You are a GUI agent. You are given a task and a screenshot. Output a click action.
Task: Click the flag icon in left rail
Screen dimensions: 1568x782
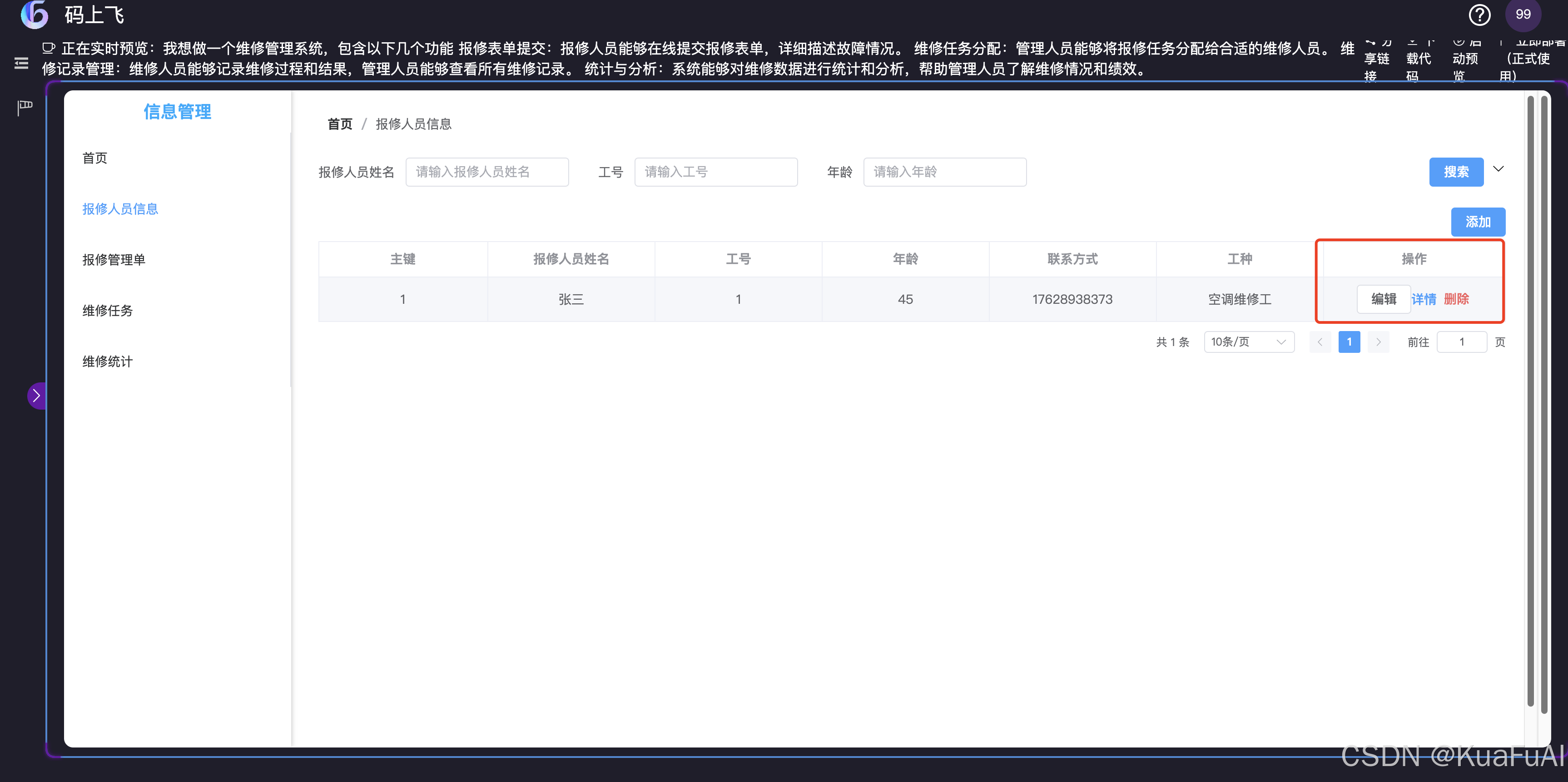click(x=25, y=108)
